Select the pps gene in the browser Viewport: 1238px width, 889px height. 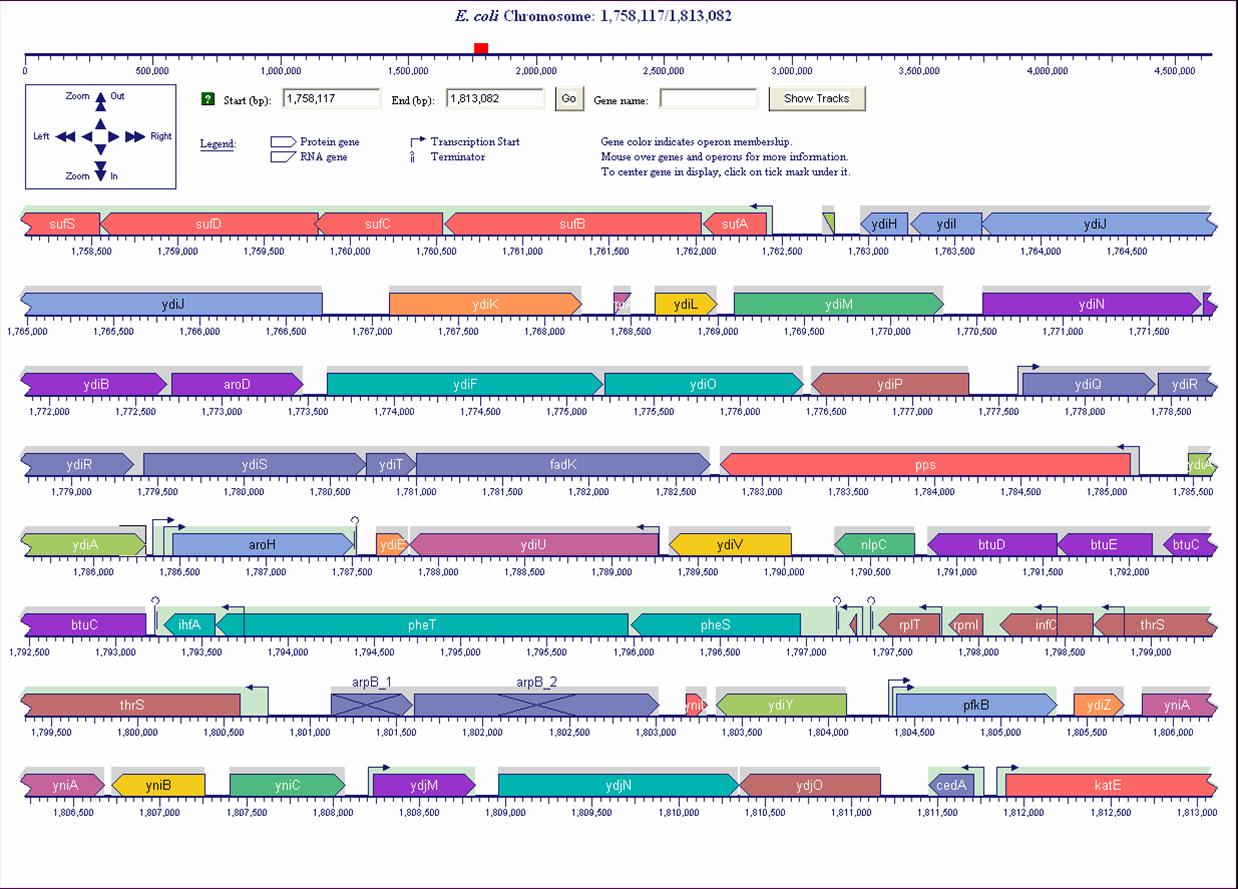(x=925, y=465)
